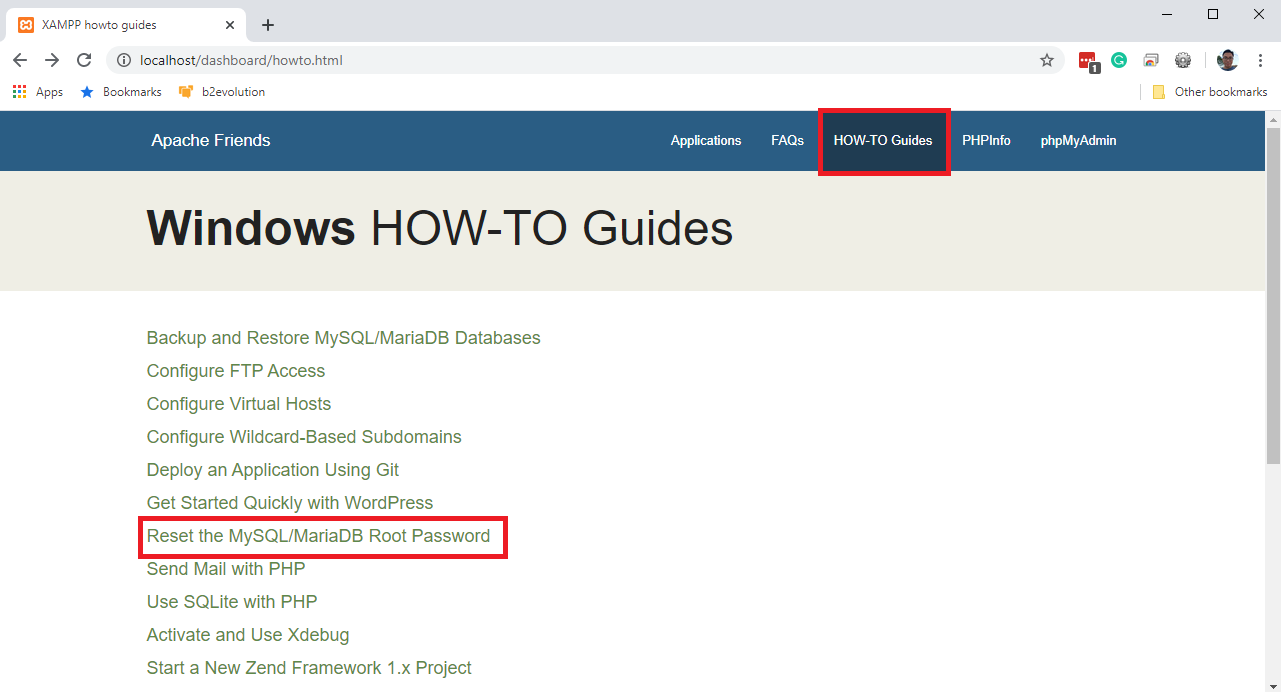Open phpMyAdmin from the navigation bar
The image size is (1281, 692).
tap(1078, 141)
